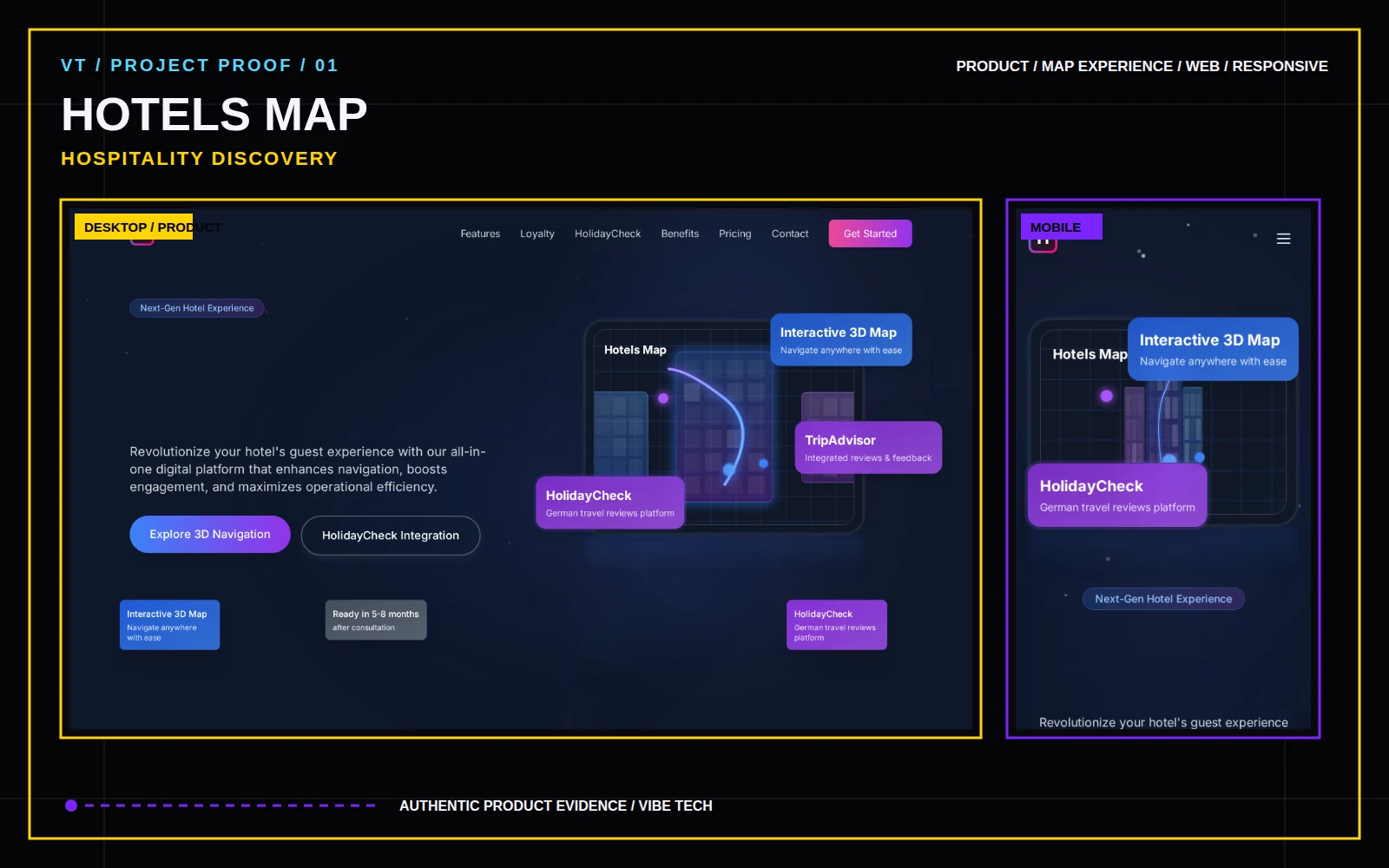1389x868 pixels.
Task: Open the Features nav link
Action: 480,233
